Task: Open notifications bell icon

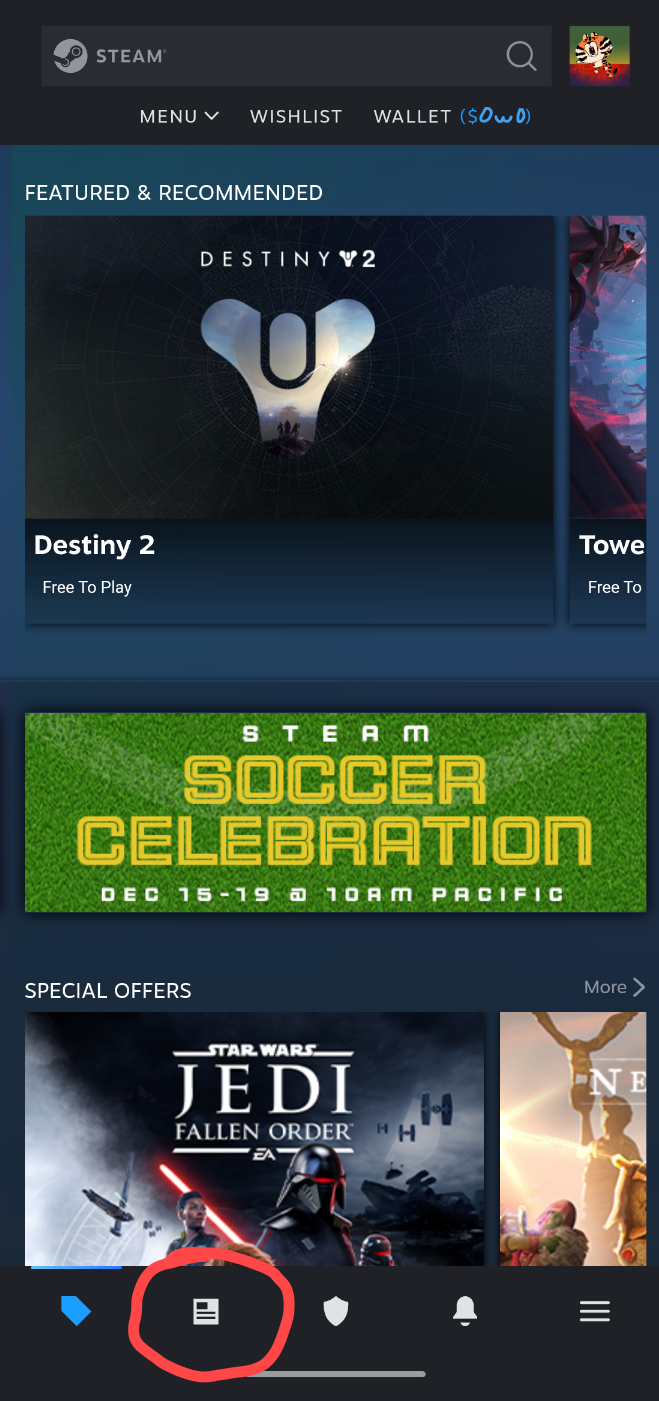Action: tap(465, 1311)
